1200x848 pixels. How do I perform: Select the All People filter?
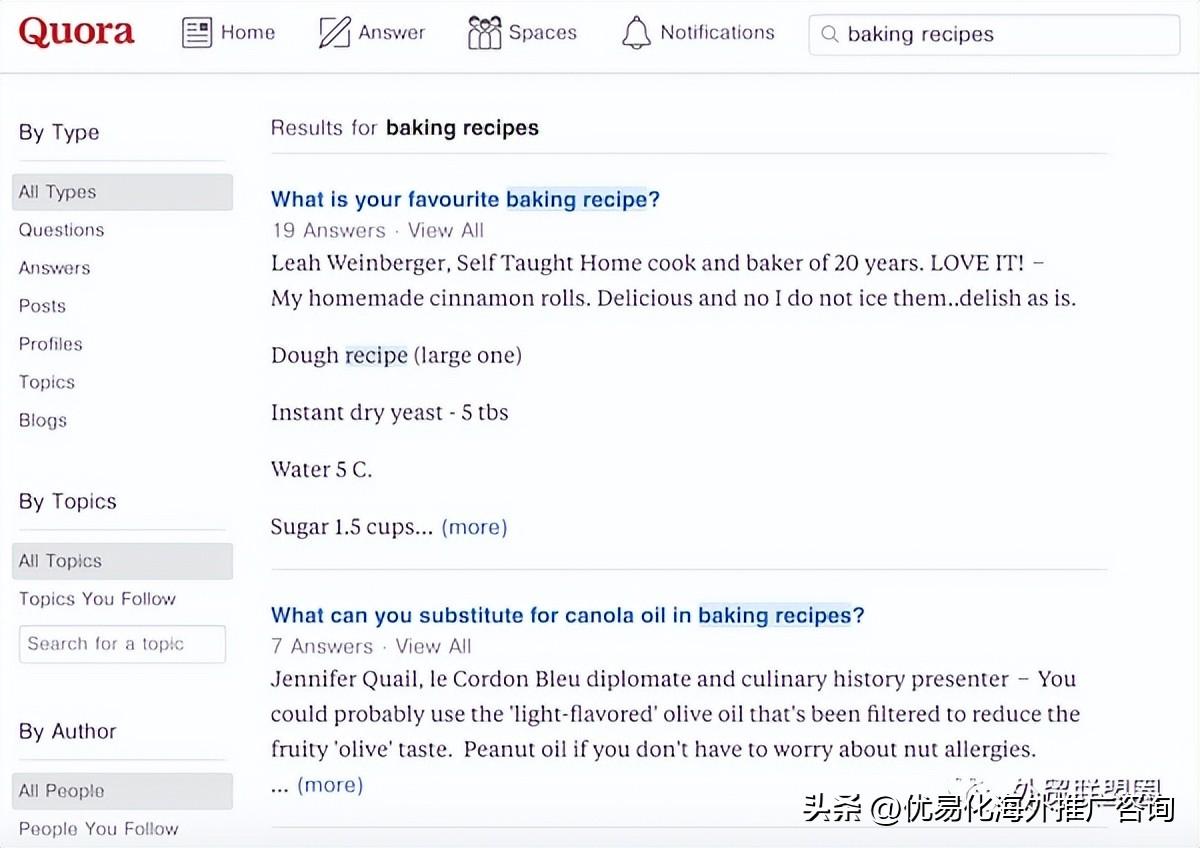point(122,791)
